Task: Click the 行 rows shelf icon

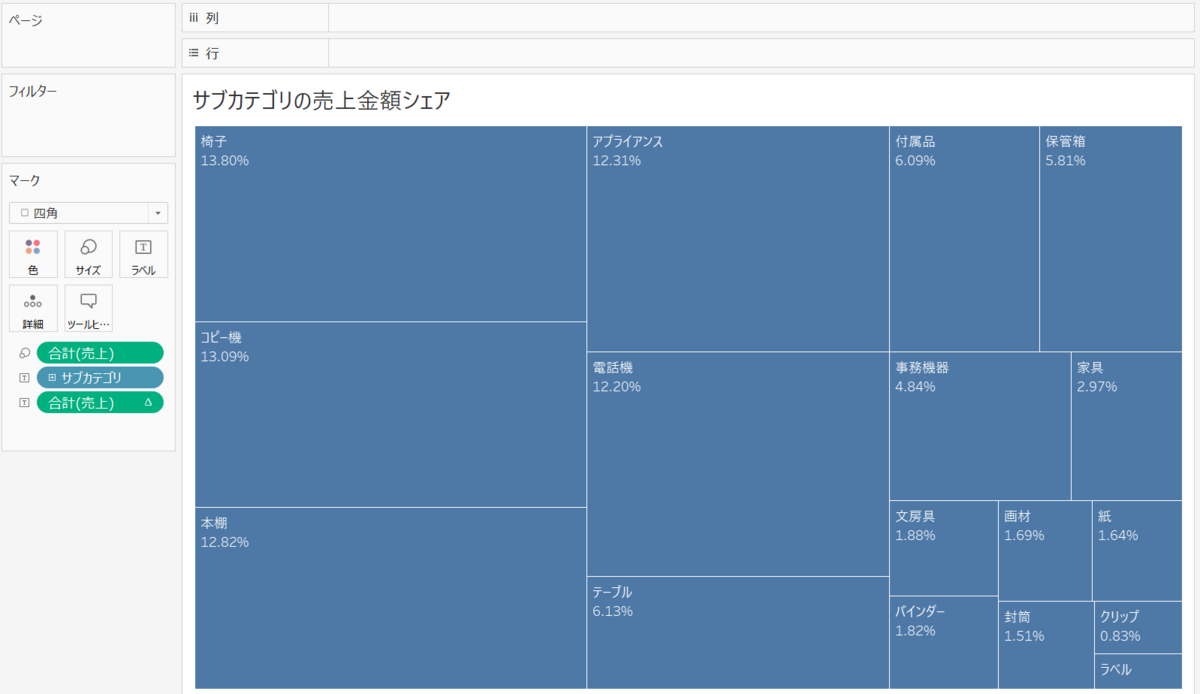Action: [194, 52]
